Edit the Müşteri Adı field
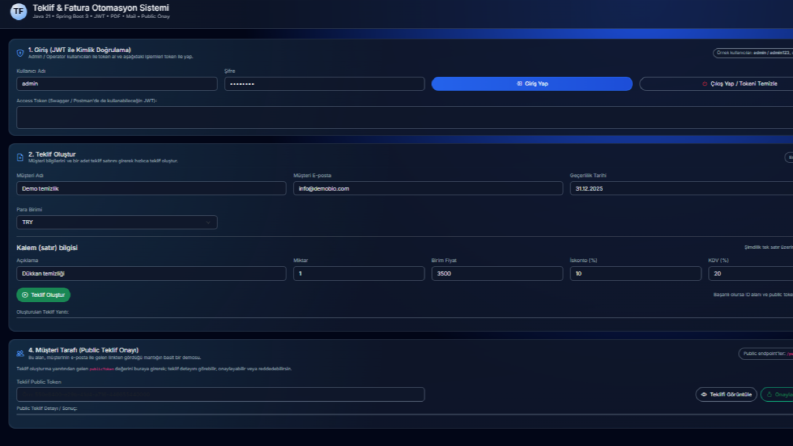The width and height of the screenshot is (793, 446). point(151,189)
